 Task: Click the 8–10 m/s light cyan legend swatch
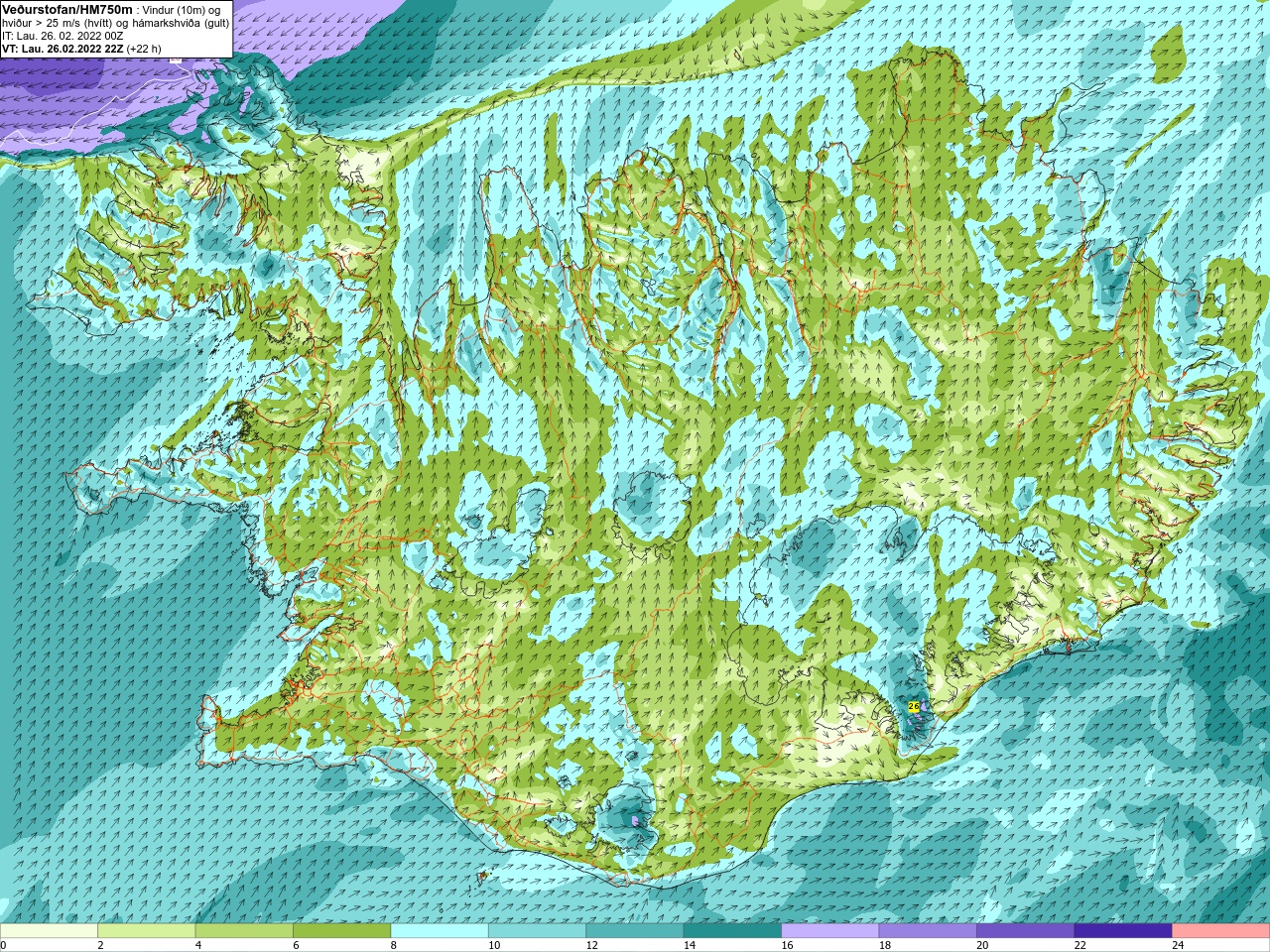tap(440, 931)
